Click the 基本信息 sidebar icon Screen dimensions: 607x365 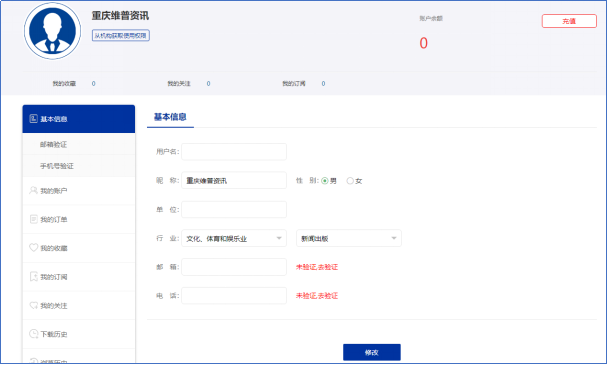coord(34,119)
